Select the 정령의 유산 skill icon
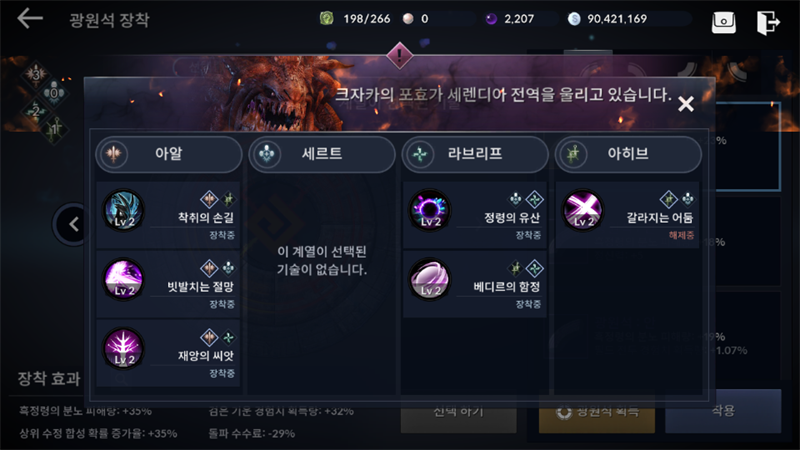 pyautogui.click(x=430, y=210)
